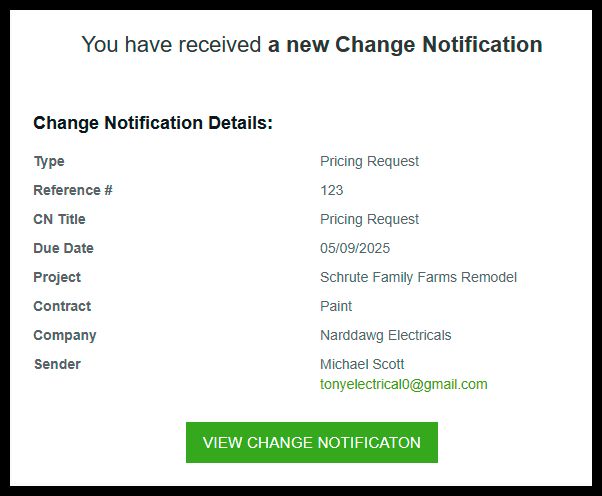
Task: Click the Due Date value 05/09/2025
Action: pyautogui.click(x=355, y=248)
